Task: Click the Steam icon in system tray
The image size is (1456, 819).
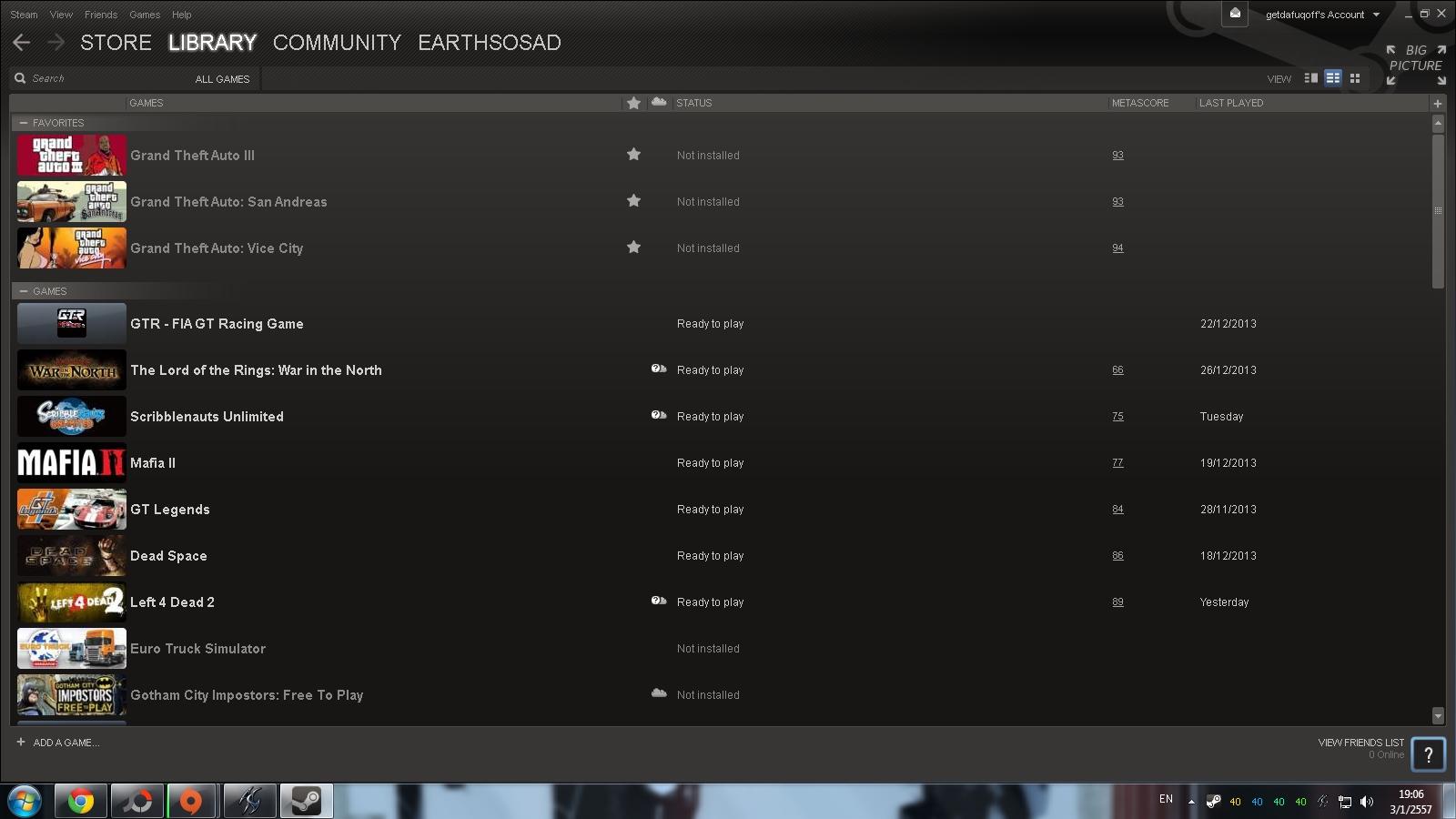Action: [x=1213, y=802]
